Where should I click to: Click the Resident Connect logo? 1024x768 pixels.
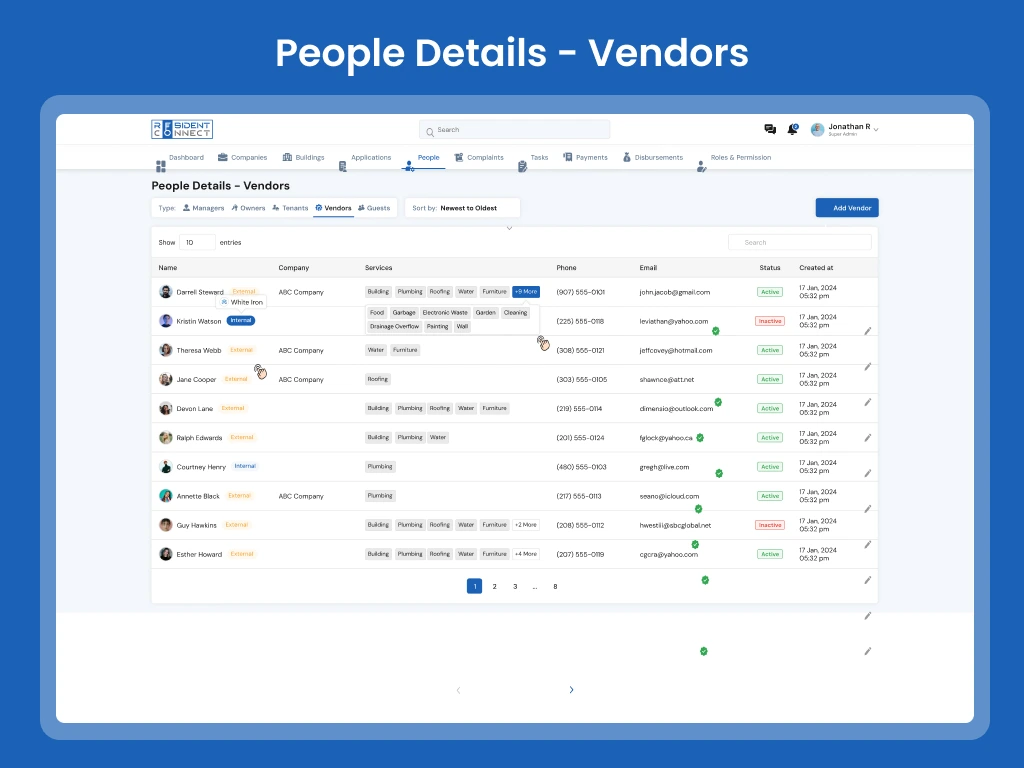click(182, 129)
